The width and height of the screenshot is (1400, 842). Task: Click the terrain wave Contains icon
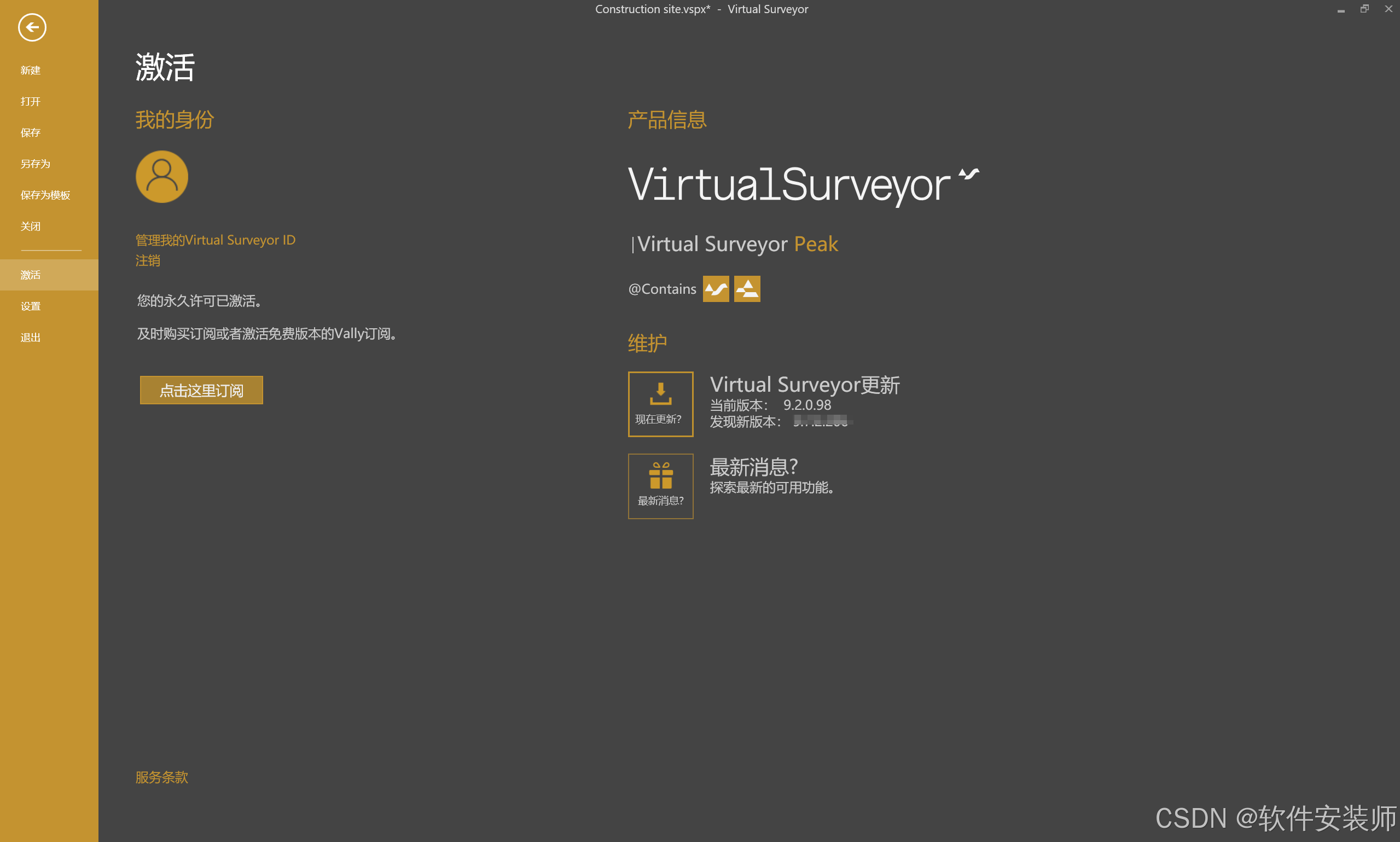[716, 289]
